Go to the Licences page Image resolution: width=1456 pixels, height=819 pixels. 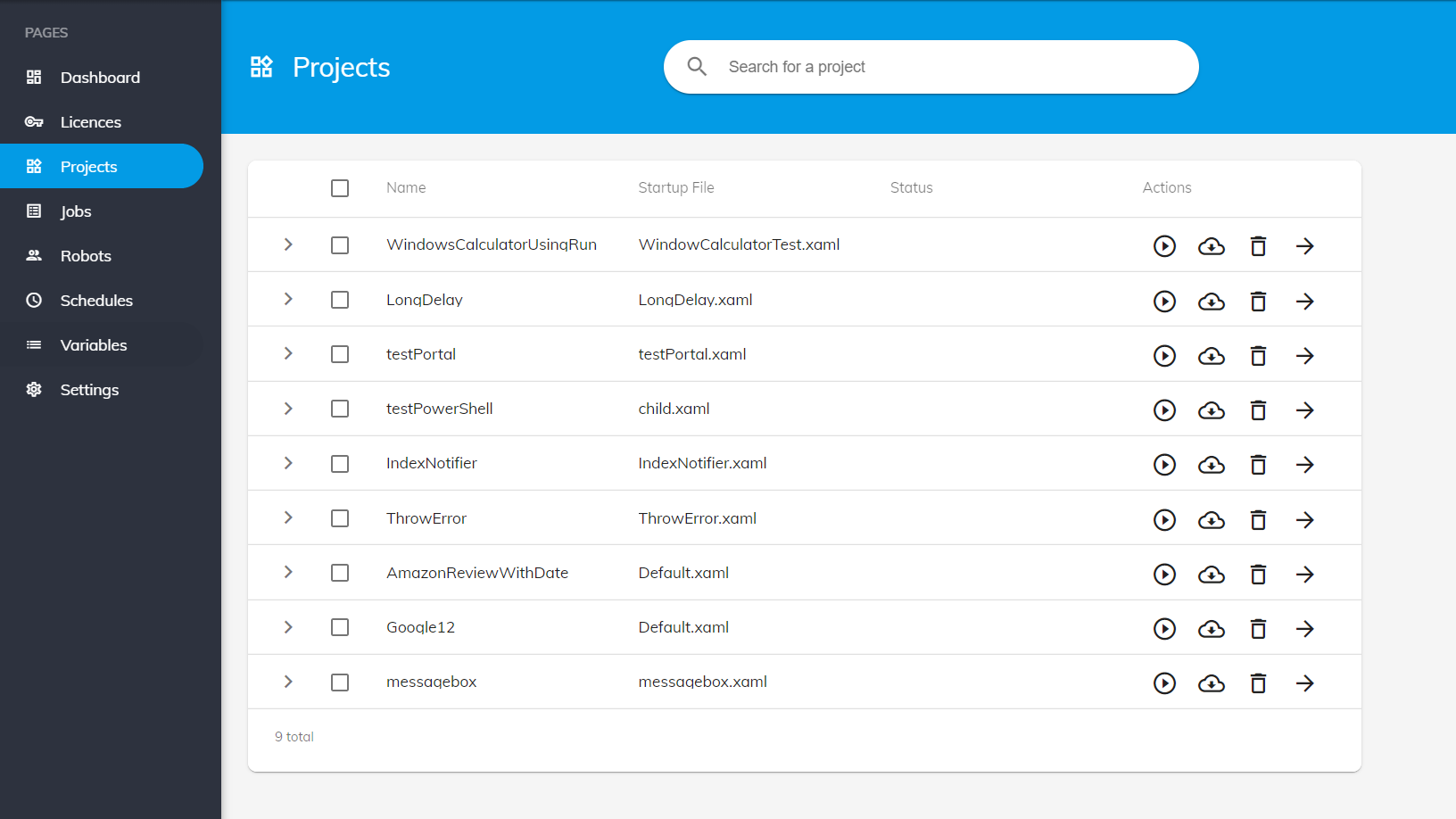tap(102, 122)
